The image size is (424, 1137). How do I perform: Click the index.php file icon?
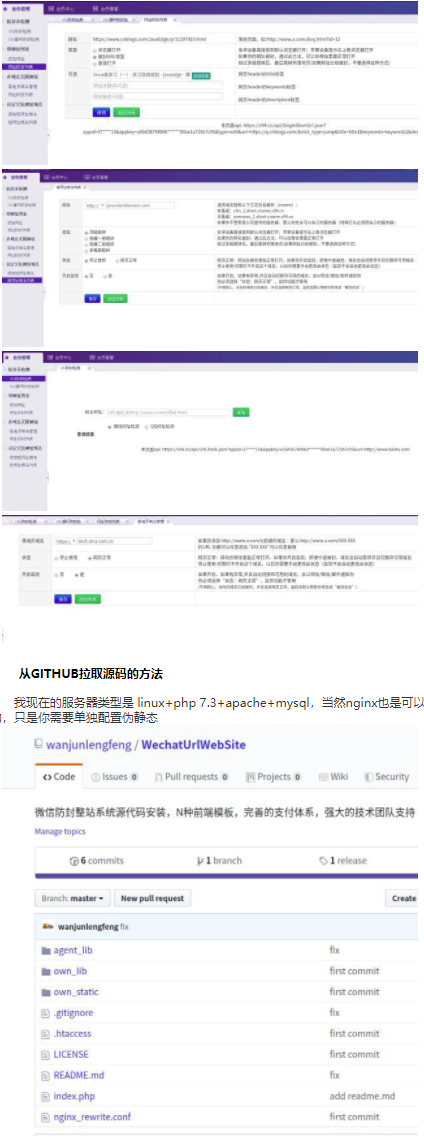[x=46, y=1096]
